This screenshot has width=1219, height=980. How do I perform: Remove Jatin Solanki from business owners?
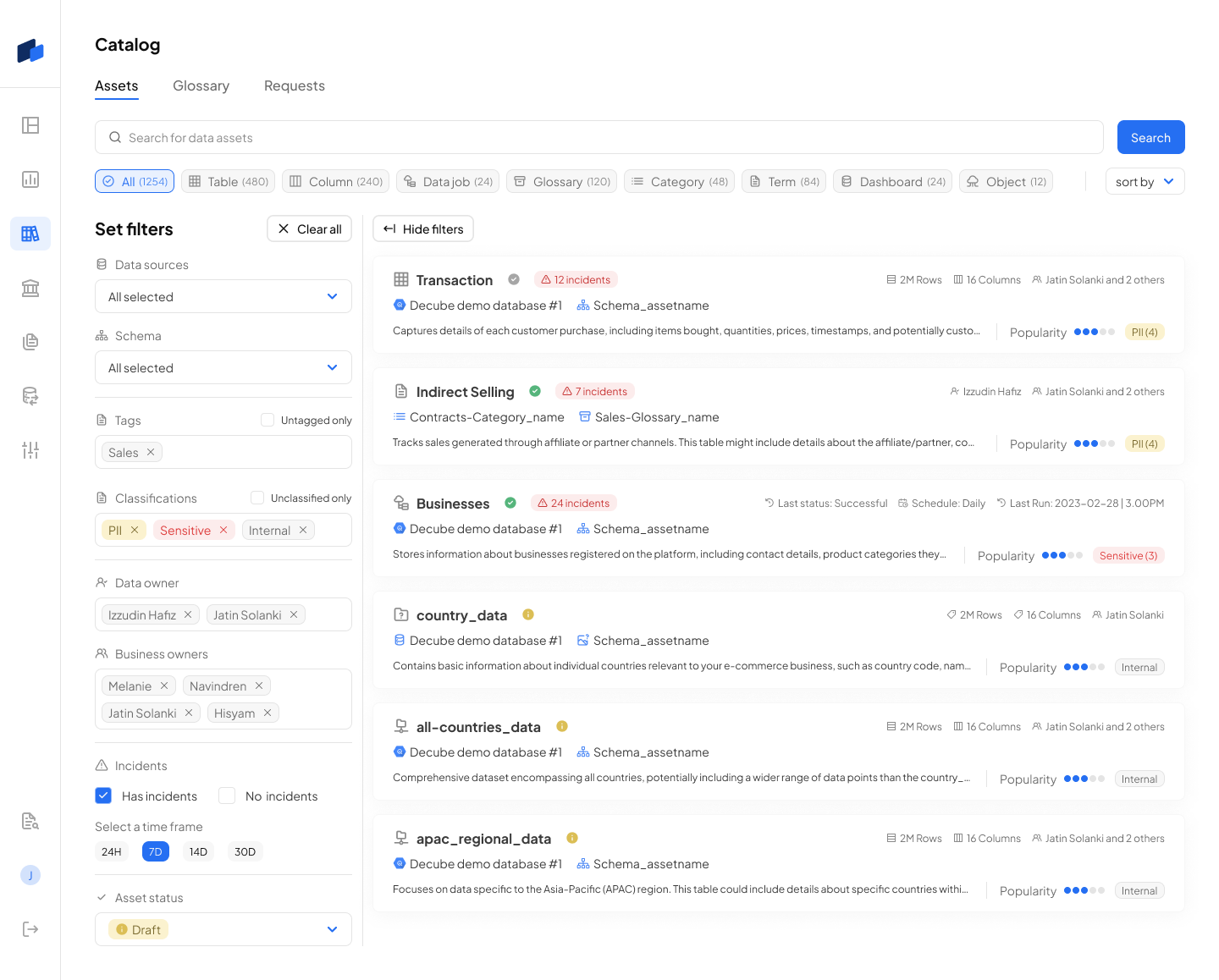pos(189,713)
